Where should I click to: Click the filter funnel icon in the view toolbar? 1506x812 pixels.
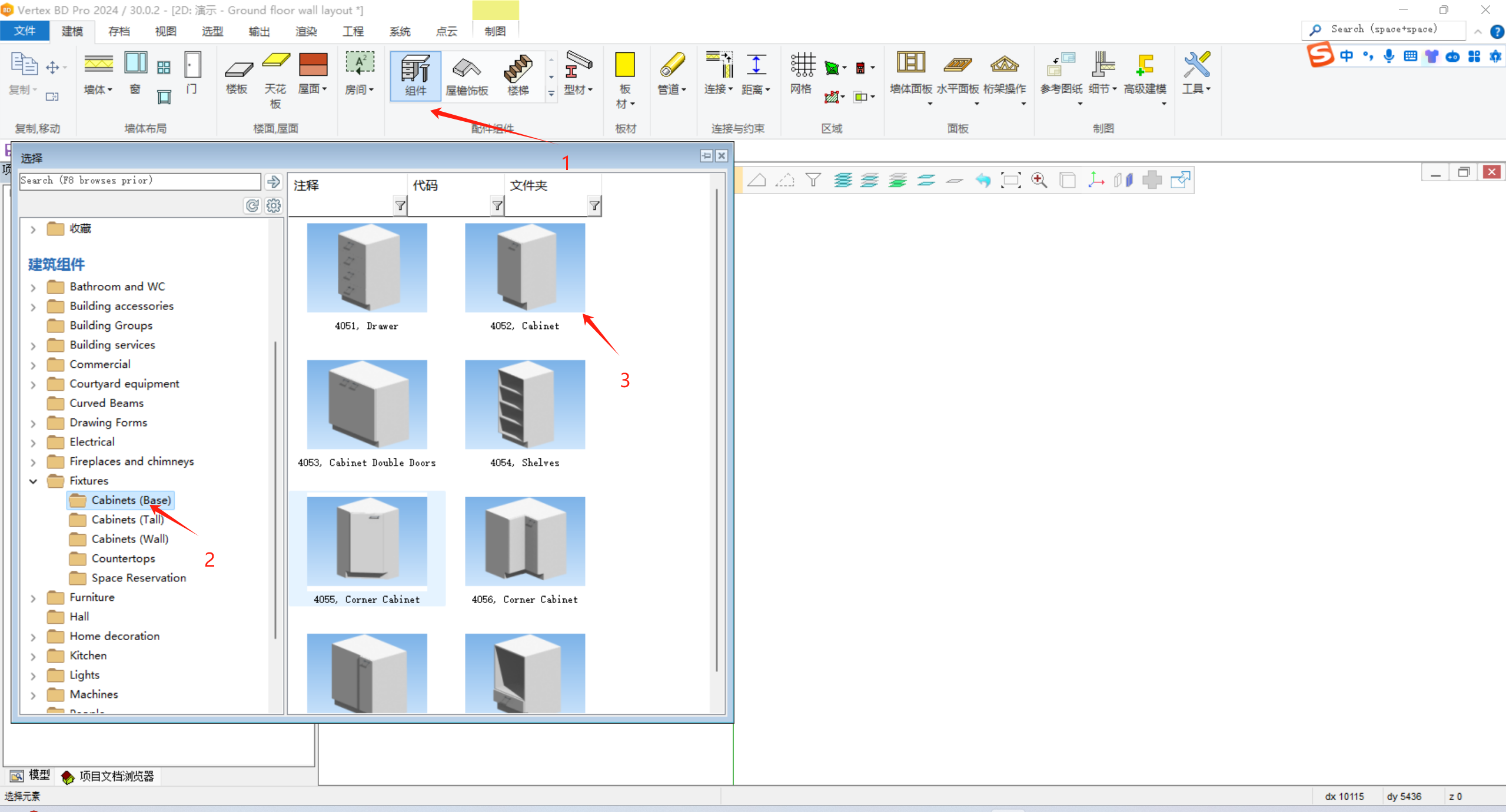813,180
